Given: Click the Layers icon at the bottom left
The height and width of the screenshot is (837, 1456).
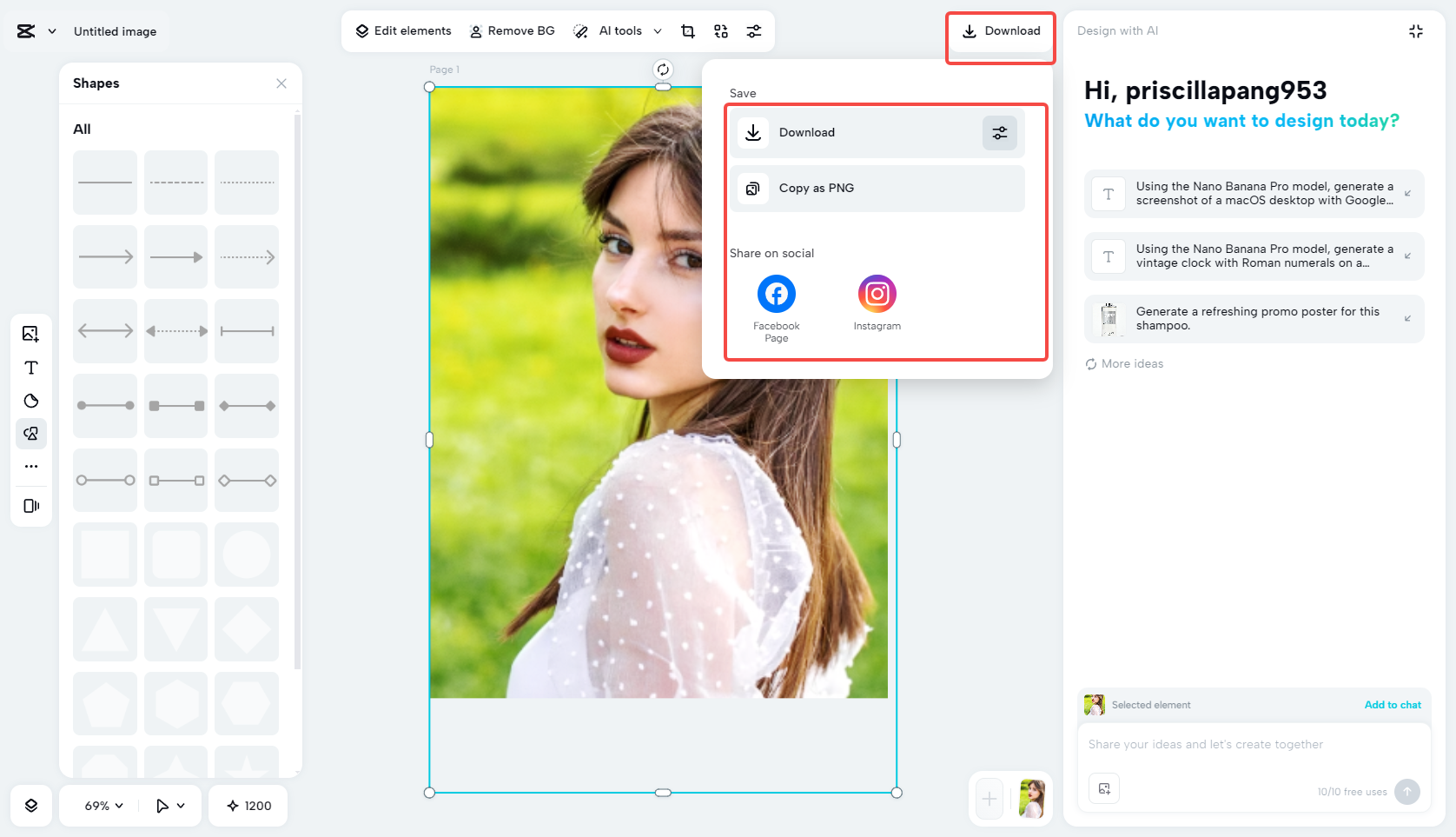Looking at the screenshot, I should [x=30, y=806].
